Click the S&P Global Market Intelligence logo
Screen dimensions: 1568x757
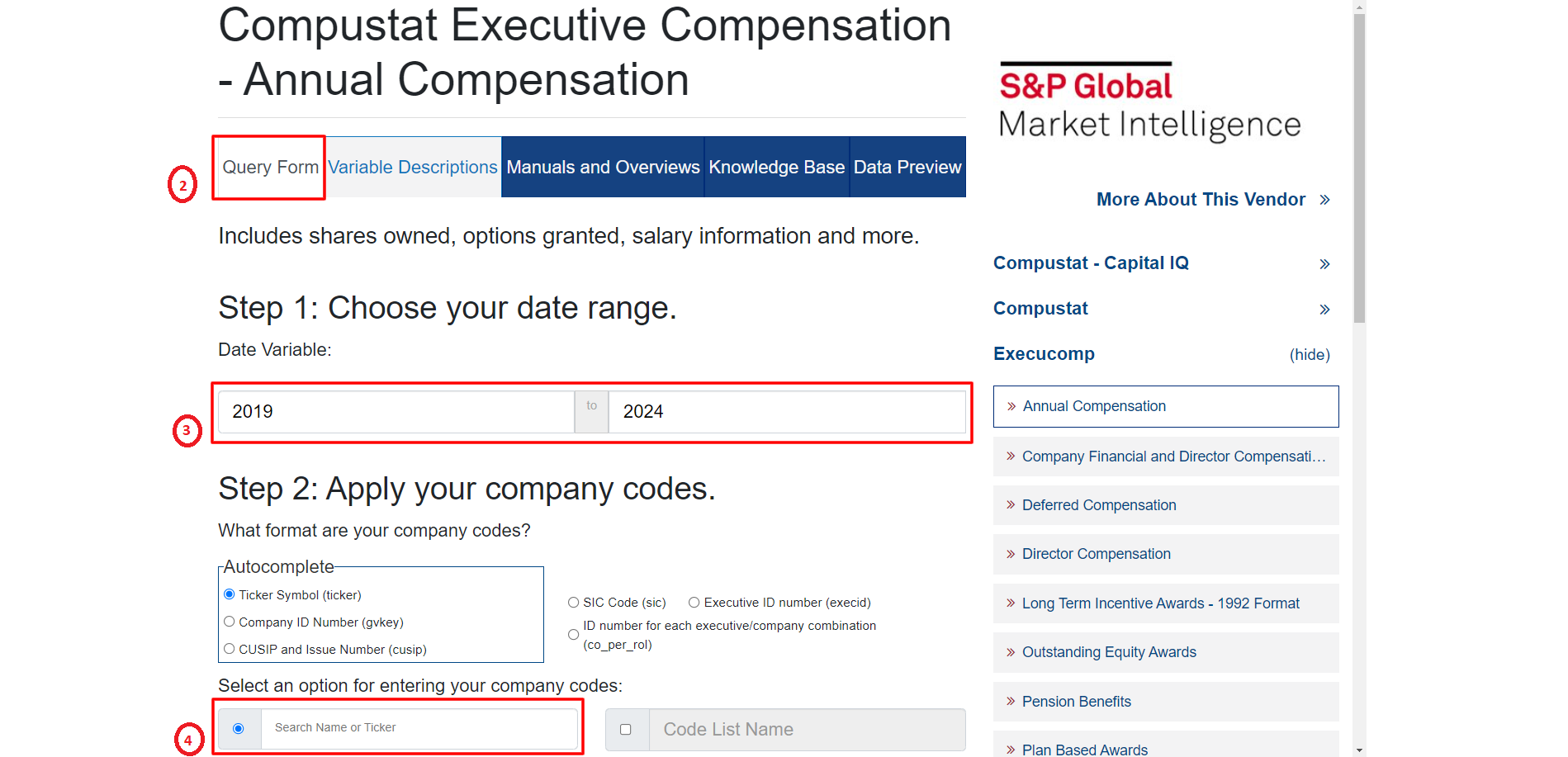point(1149,101)
